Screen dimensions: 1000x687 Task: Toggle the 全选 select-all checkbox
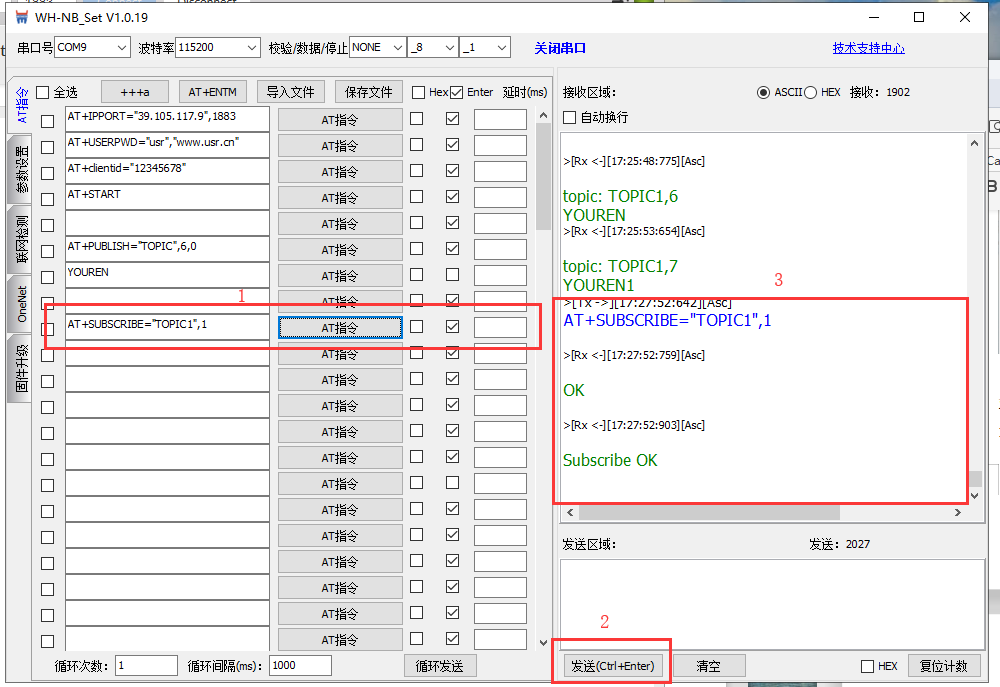pos(43,92)
